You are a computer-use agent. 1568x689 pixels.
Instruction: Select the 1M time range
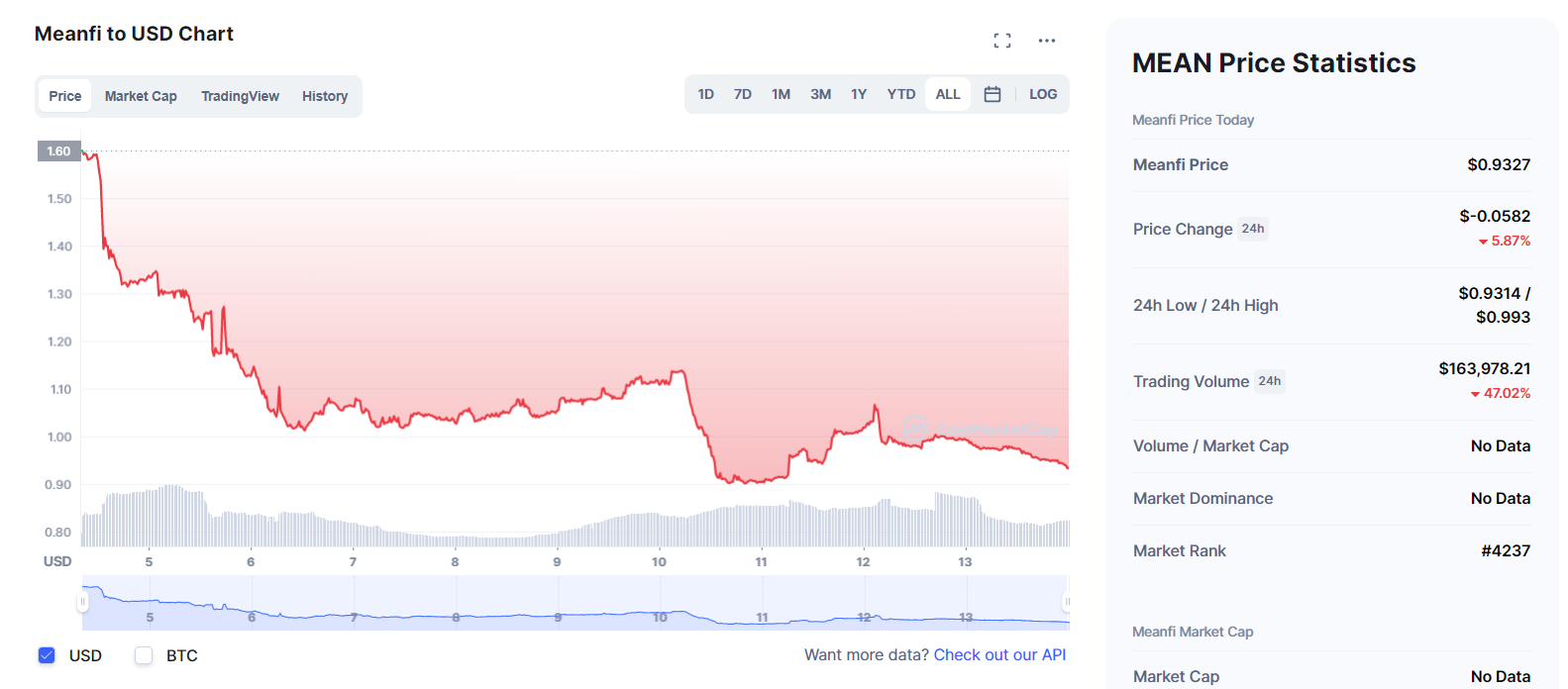pyautogui.click(x=782, y=94)
